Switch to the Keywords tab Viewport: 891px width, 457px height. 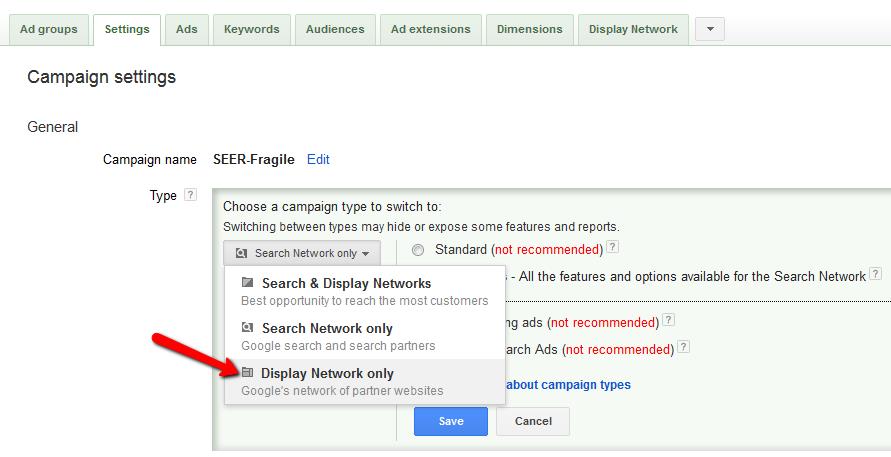[251, 30]
